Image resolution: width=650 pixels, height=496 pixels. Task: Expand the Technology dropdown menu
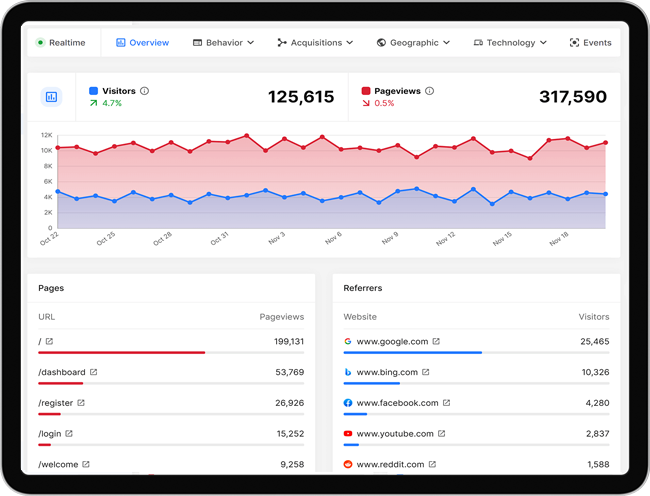coord(510,43)
